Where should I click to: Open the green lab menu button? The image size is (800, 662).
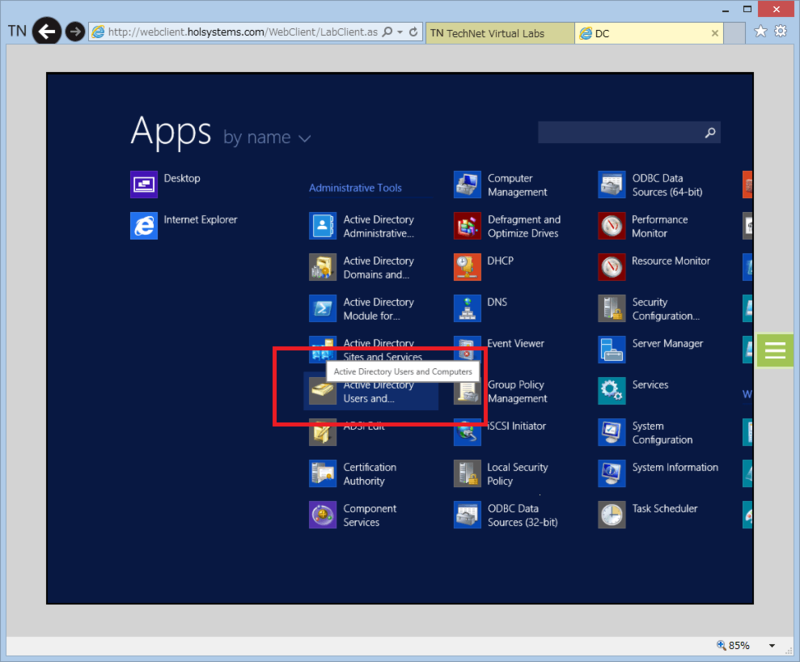774,350
